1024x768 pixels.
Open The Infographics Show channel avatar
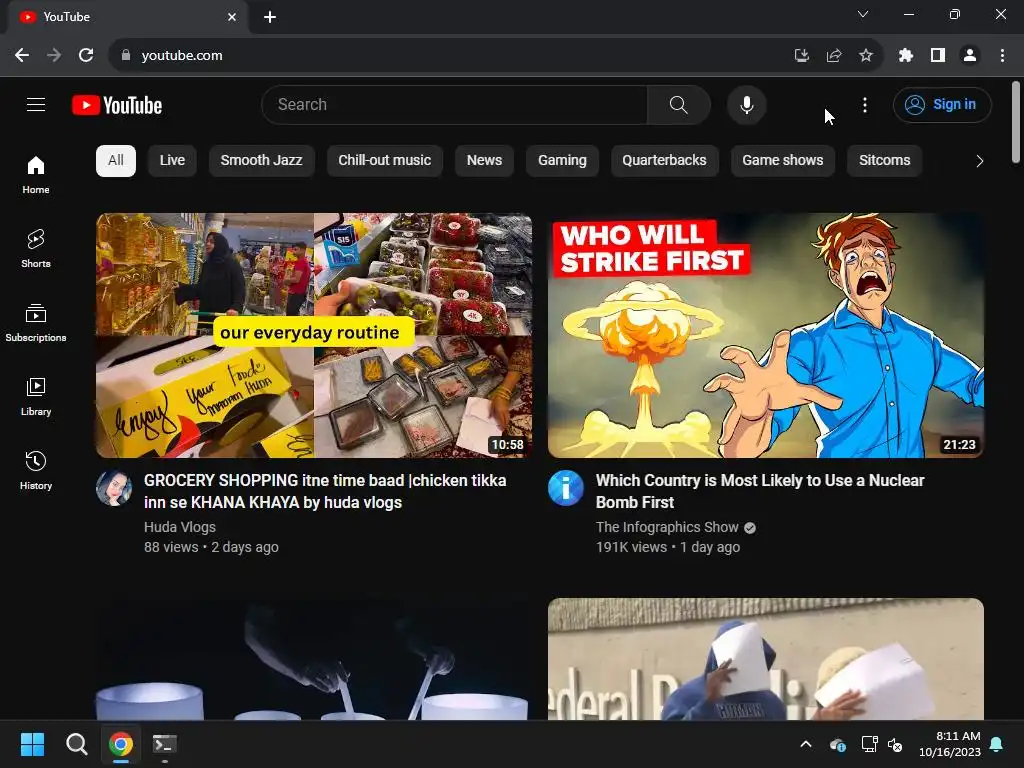[x=566, y=487]
